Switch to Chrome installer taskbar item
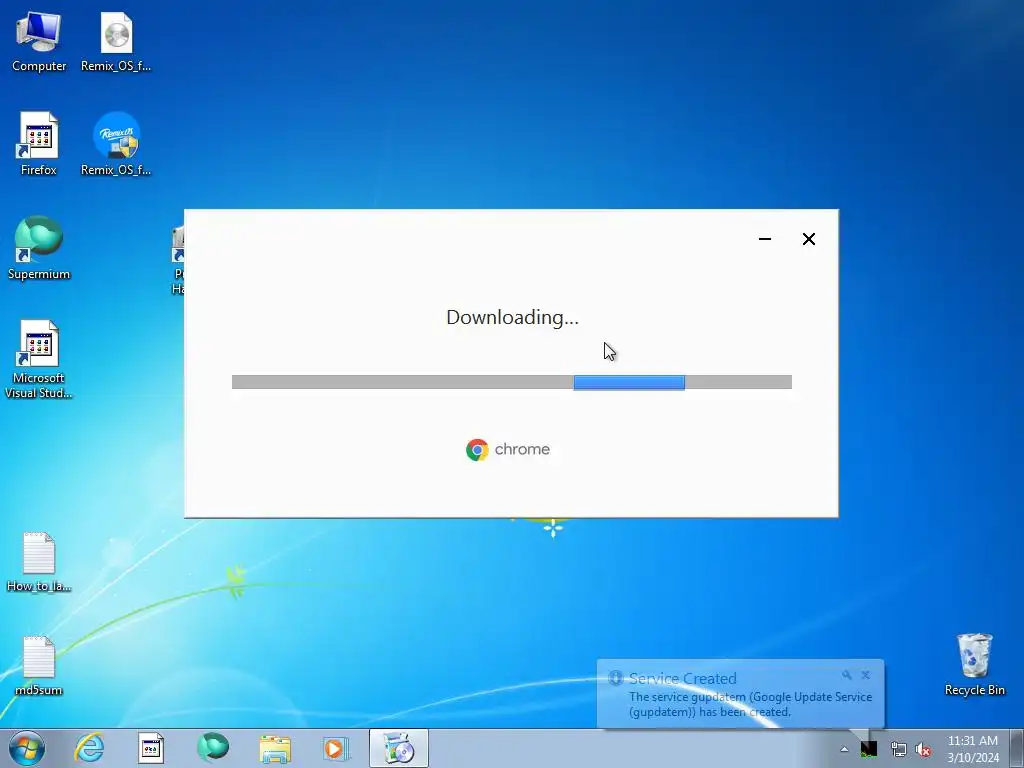 coord(399,748)
